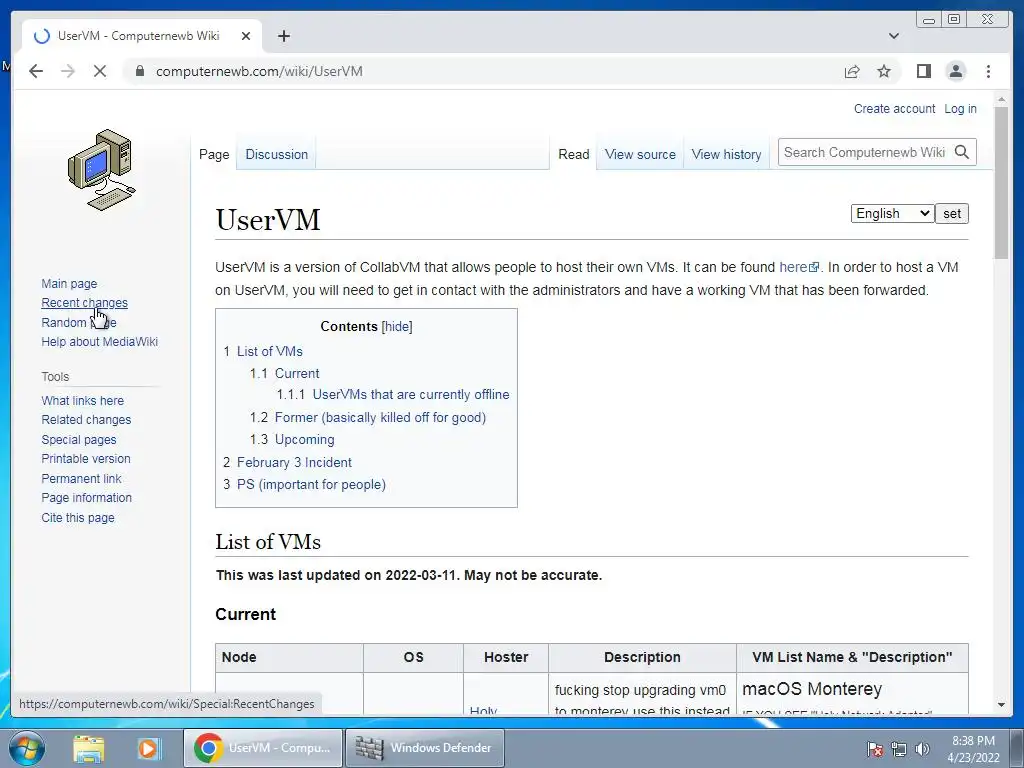Hide the Contents box via hide
The image size is (1024, 768).
397,327
